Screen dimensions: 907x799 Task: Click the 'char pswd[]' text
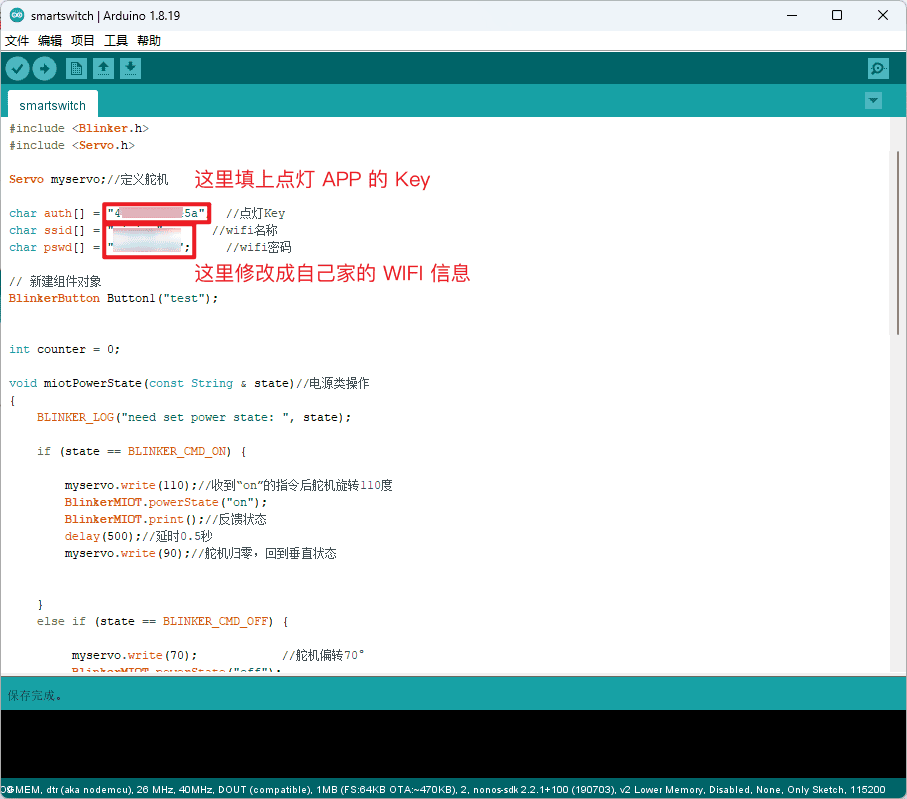pos(46,248)
